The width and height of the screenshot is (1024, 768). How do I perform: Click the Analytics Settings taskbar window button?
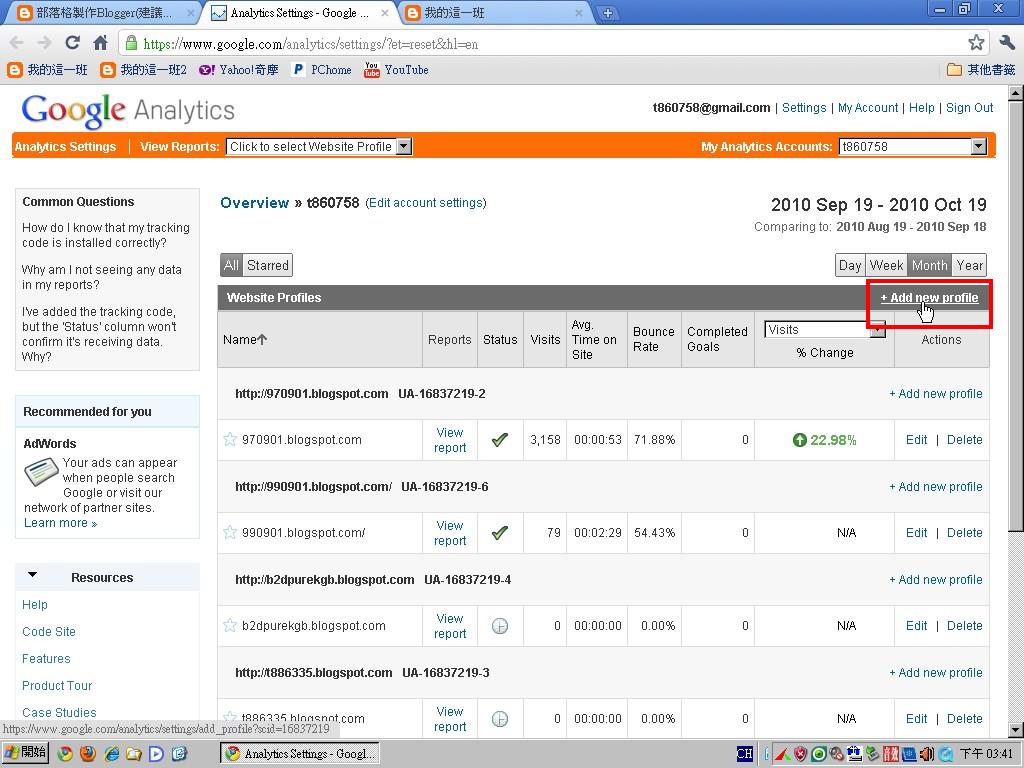coord(299,754)
